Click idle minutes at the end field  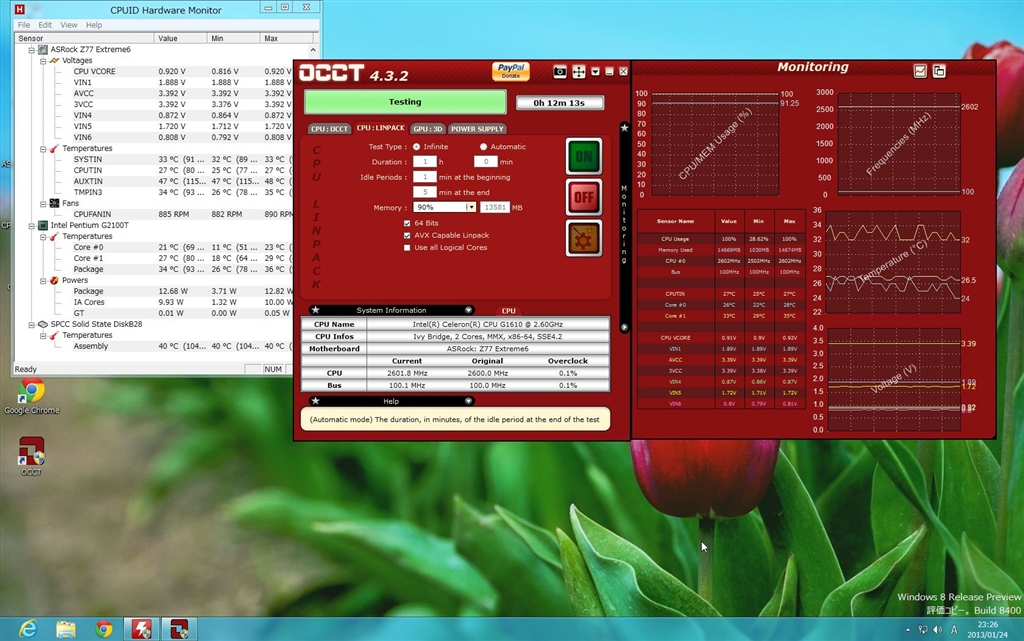point(424,193)
